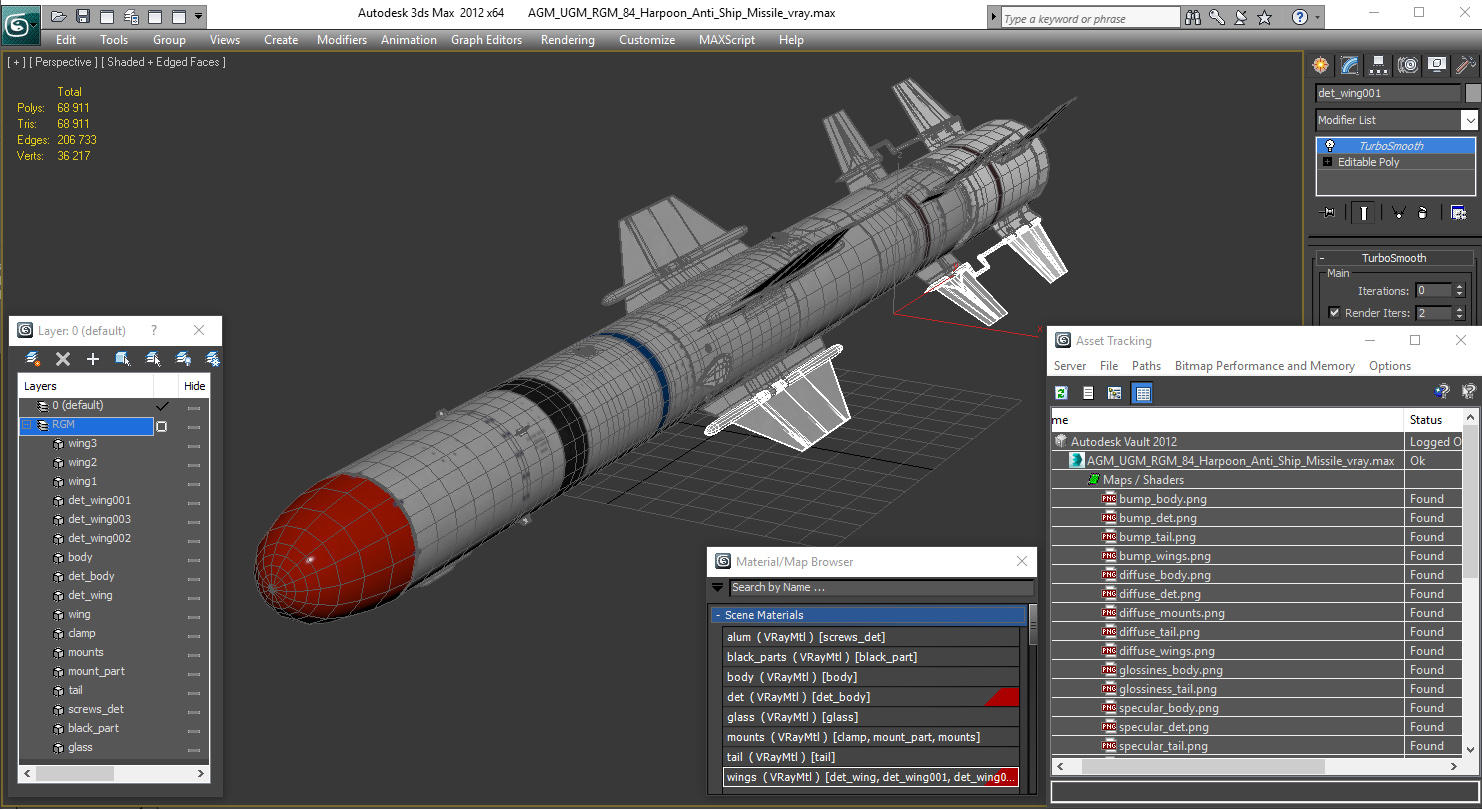Viewport: 1482px width, 810px height.
Task: Open the Rendering menu
Action: click(x=567, y=40)
